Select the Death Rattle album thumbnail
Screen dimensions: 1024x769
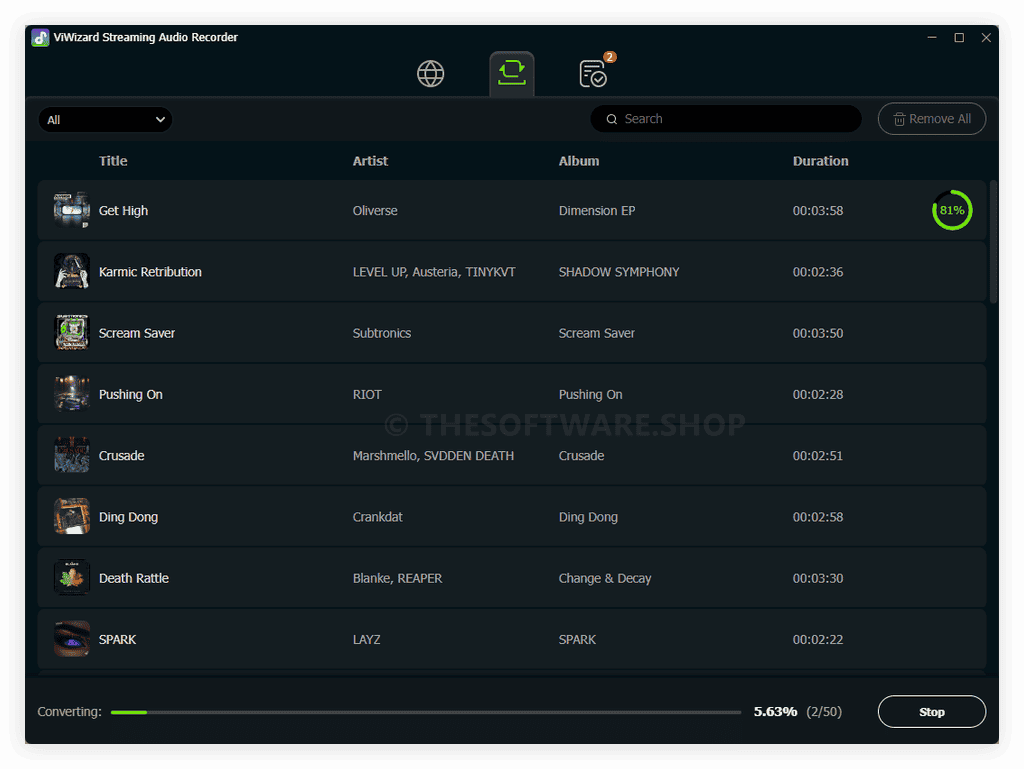[x=72, y=578]
